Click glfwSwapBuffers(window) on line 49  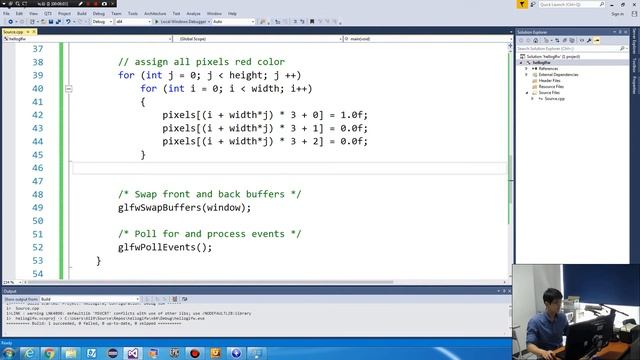184,208
